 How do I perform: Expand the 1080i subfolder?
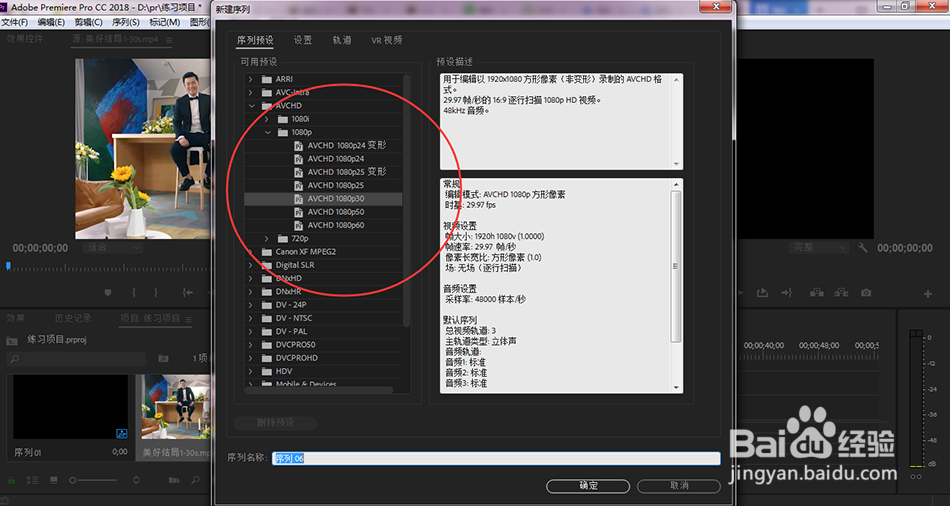(267, 119)
